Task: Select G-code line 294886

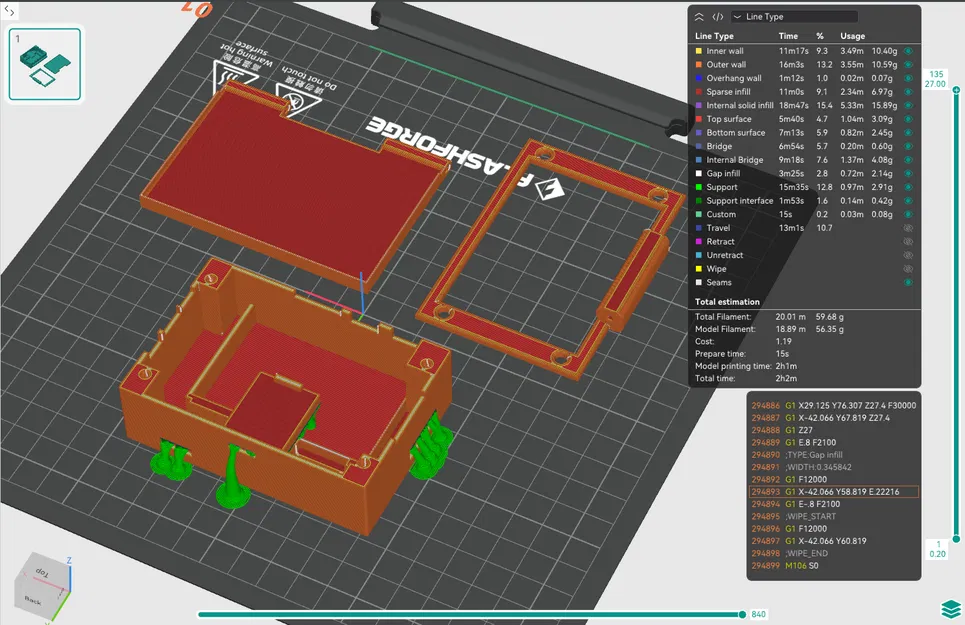Action: 834,405
